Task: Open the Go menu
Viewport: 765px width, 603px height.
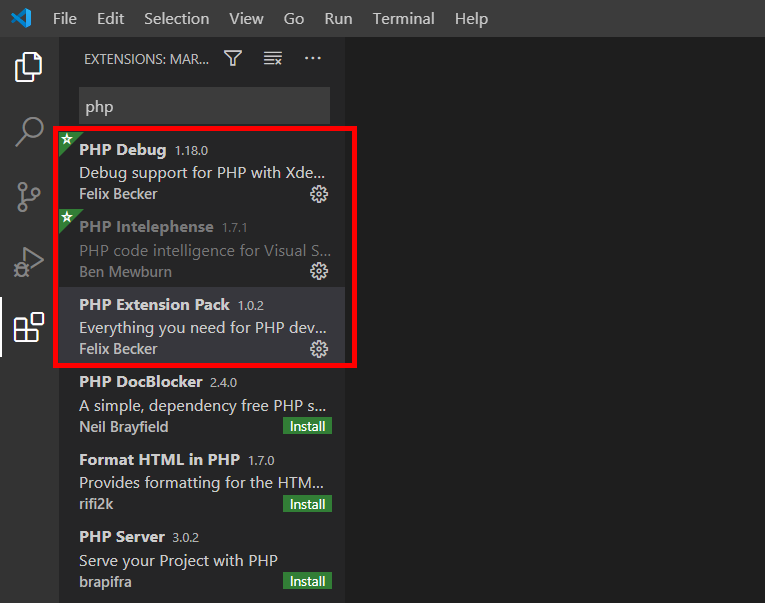Action: (x=294, y=19)
